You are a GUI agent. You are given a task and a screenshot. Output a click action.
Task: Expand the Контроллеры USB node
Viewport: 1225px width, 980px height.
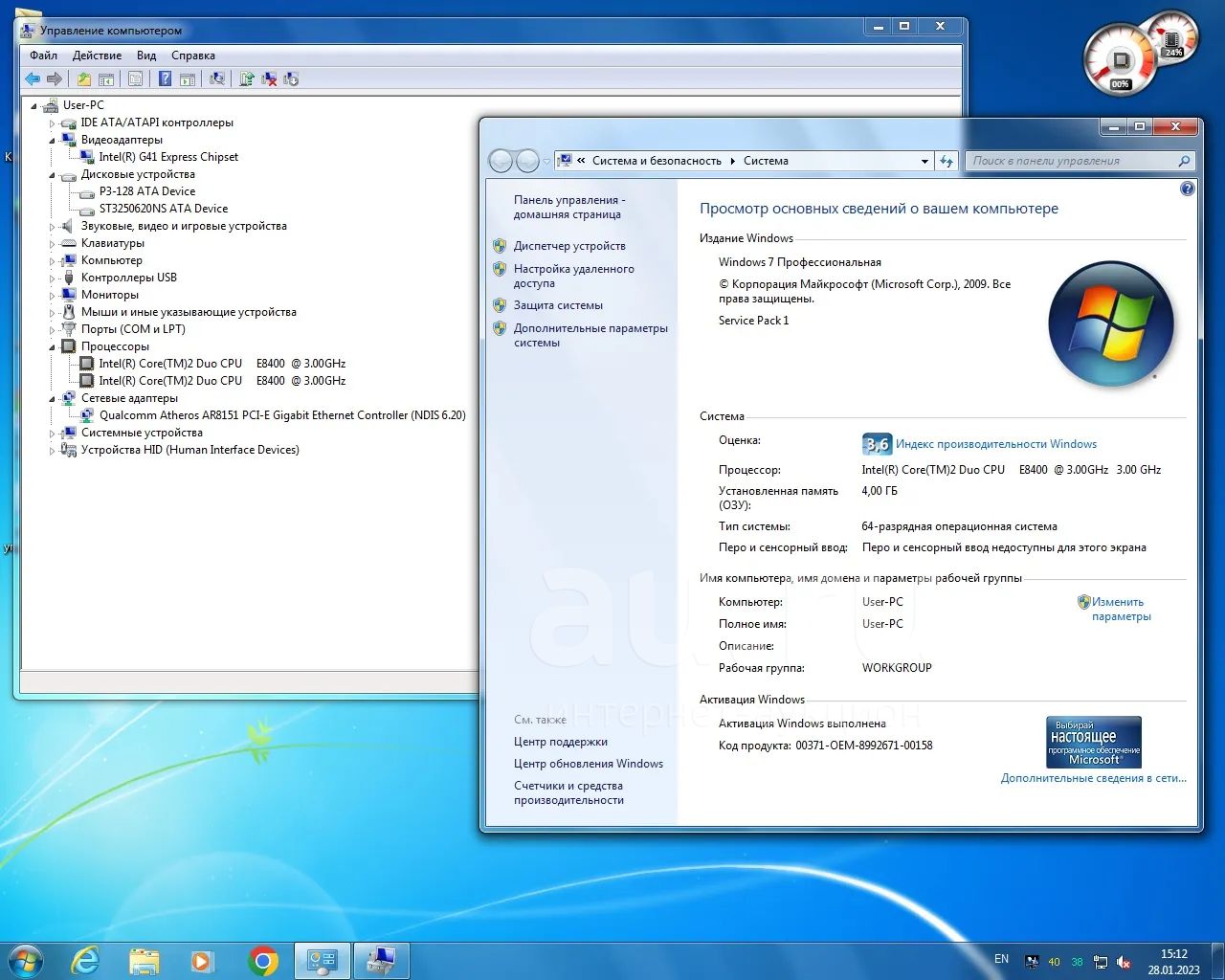tap(53, 278)
